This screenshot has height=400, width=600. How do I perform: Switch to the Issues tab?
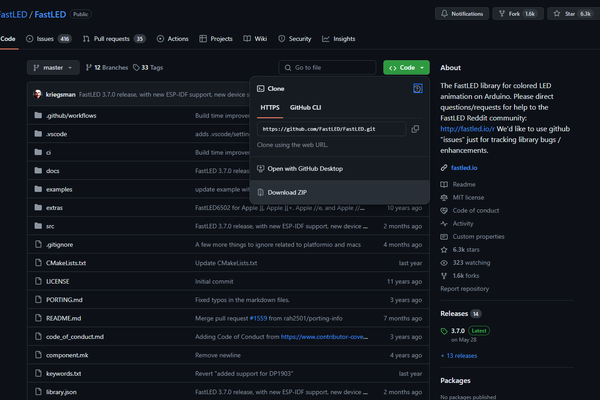(49, 39)
